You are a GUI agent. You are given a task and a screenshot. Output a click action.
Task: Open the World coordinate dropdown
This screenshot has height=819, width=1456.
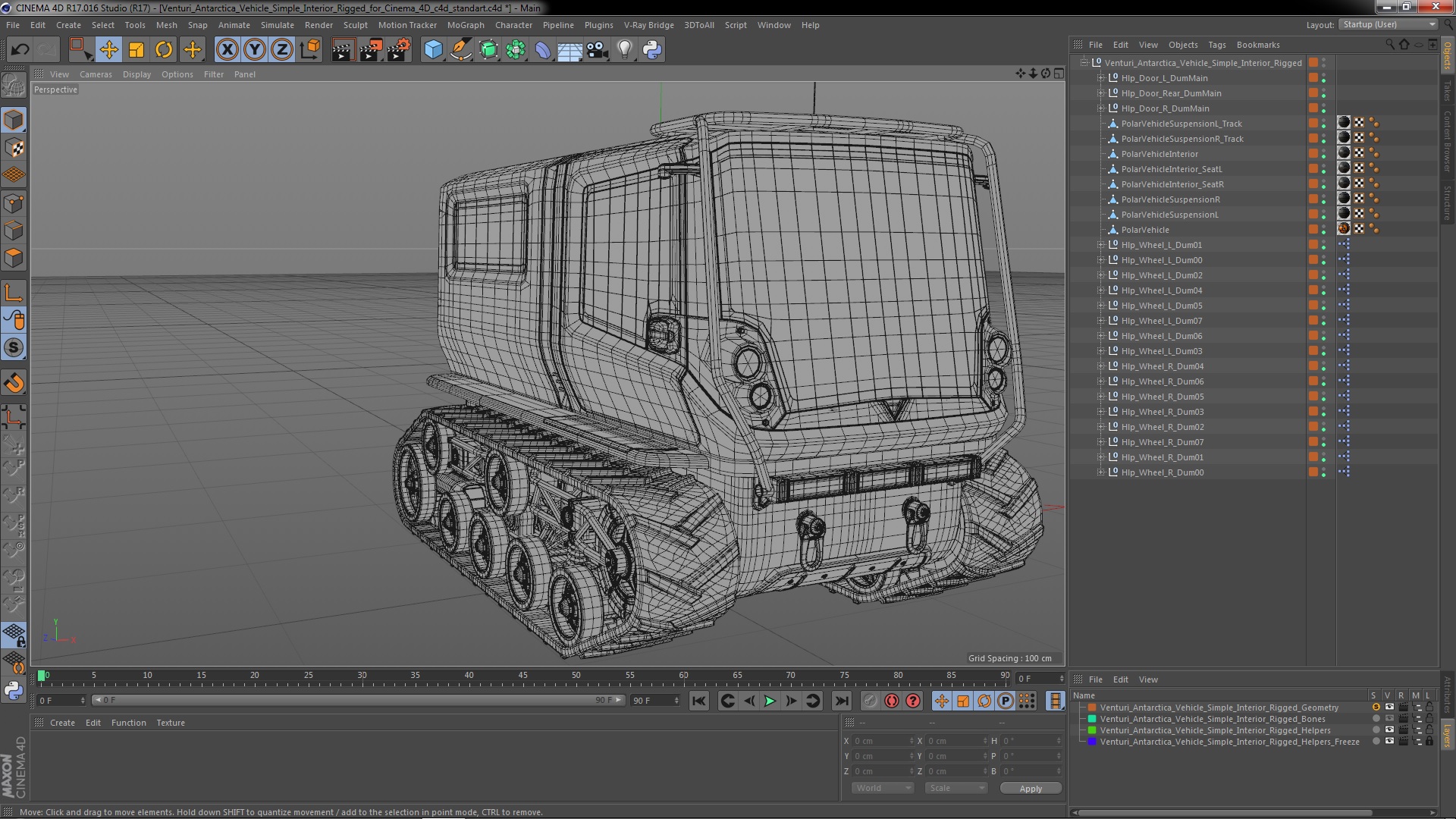884,788
